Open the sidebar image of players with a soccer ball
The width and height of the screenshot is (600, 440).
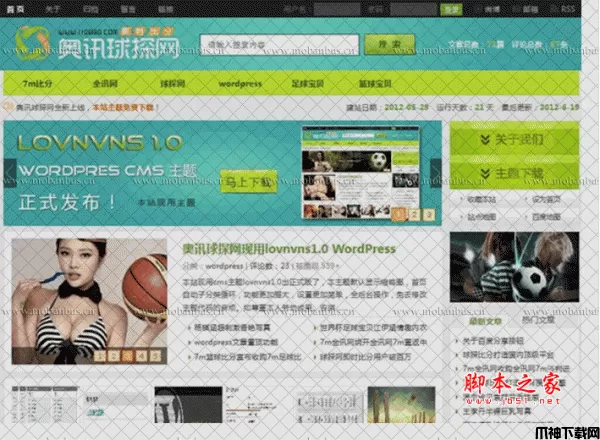pos(514,267)
